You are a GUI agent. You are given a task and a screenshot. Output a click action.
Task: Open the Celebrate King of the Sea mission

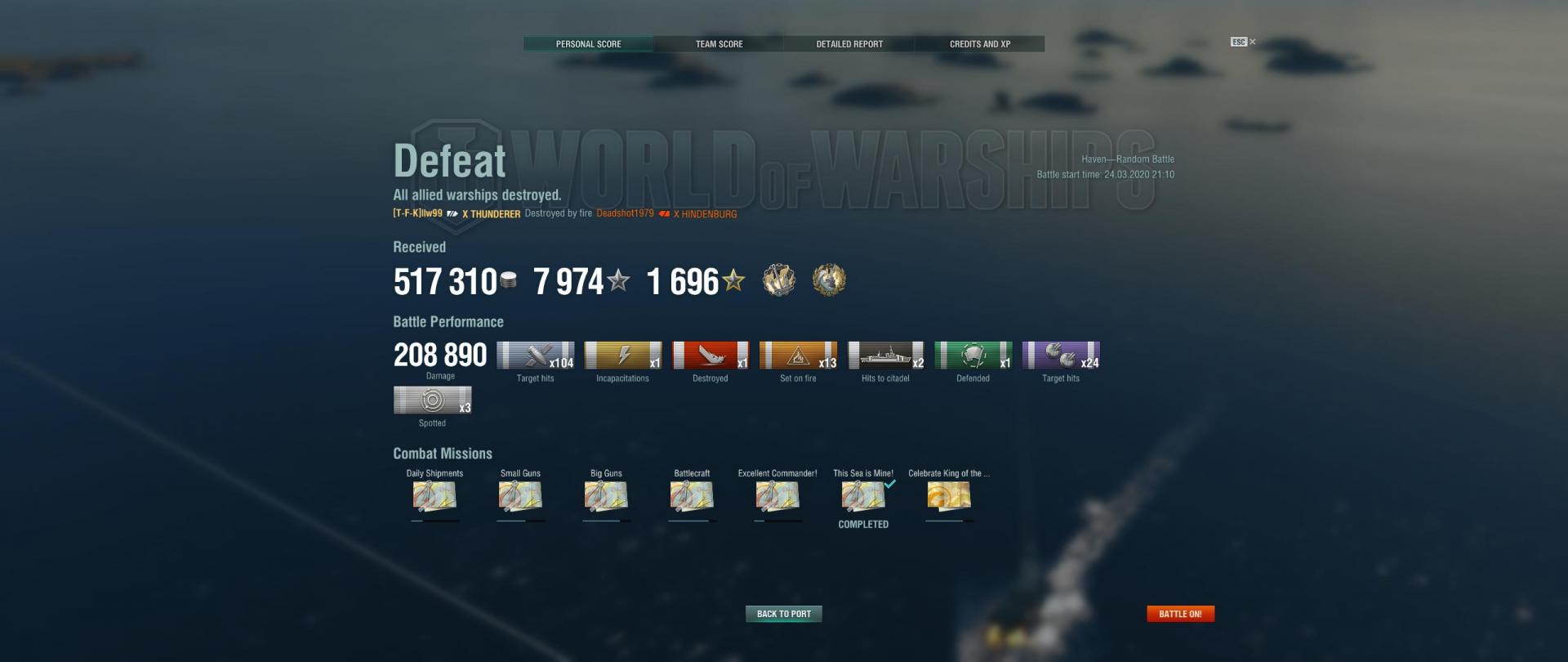(x=949, y=496)
